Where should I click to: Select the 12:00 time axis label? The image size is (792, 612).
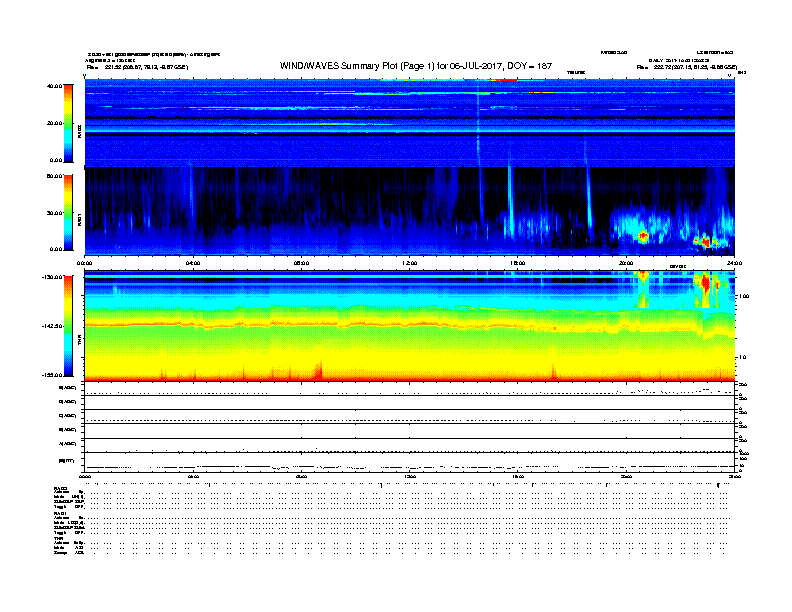click(410, 263)
